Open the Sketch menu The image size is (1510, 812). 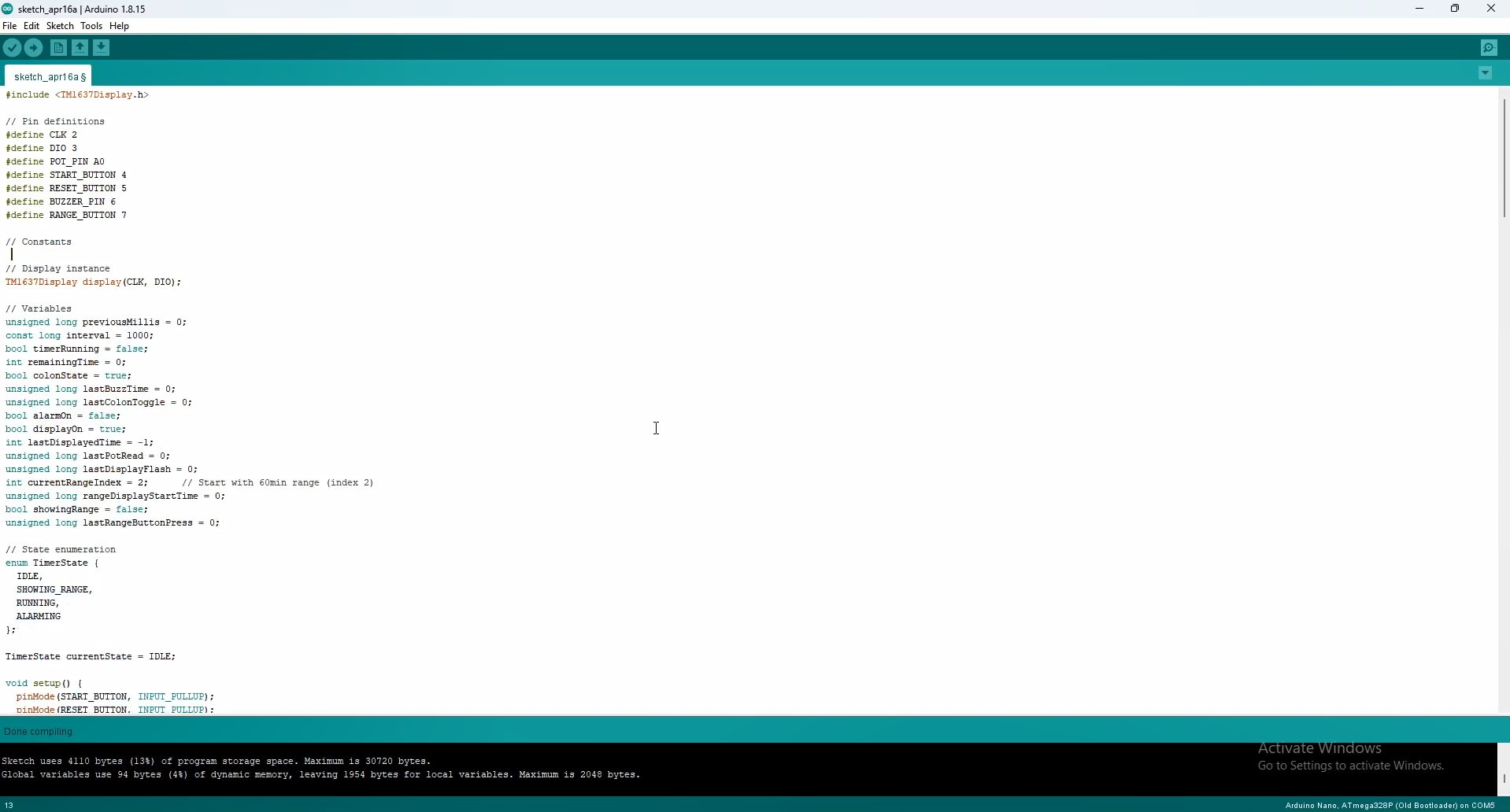click(x=61, y=26)
